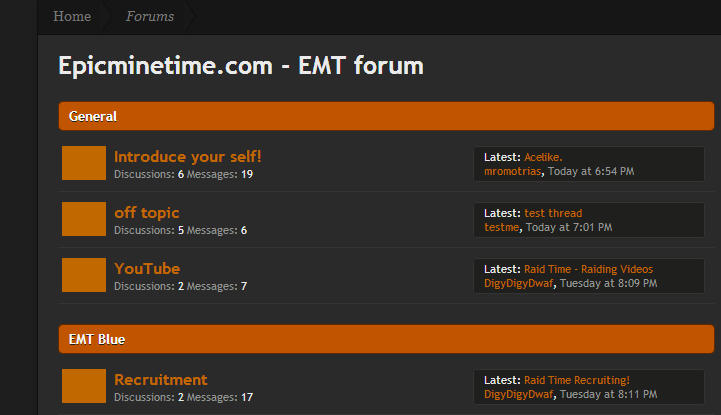Screen dimensions: 721x415
Task: Click the YouTube forum icon
Action: pyautogui.click(x=84, y=275)
